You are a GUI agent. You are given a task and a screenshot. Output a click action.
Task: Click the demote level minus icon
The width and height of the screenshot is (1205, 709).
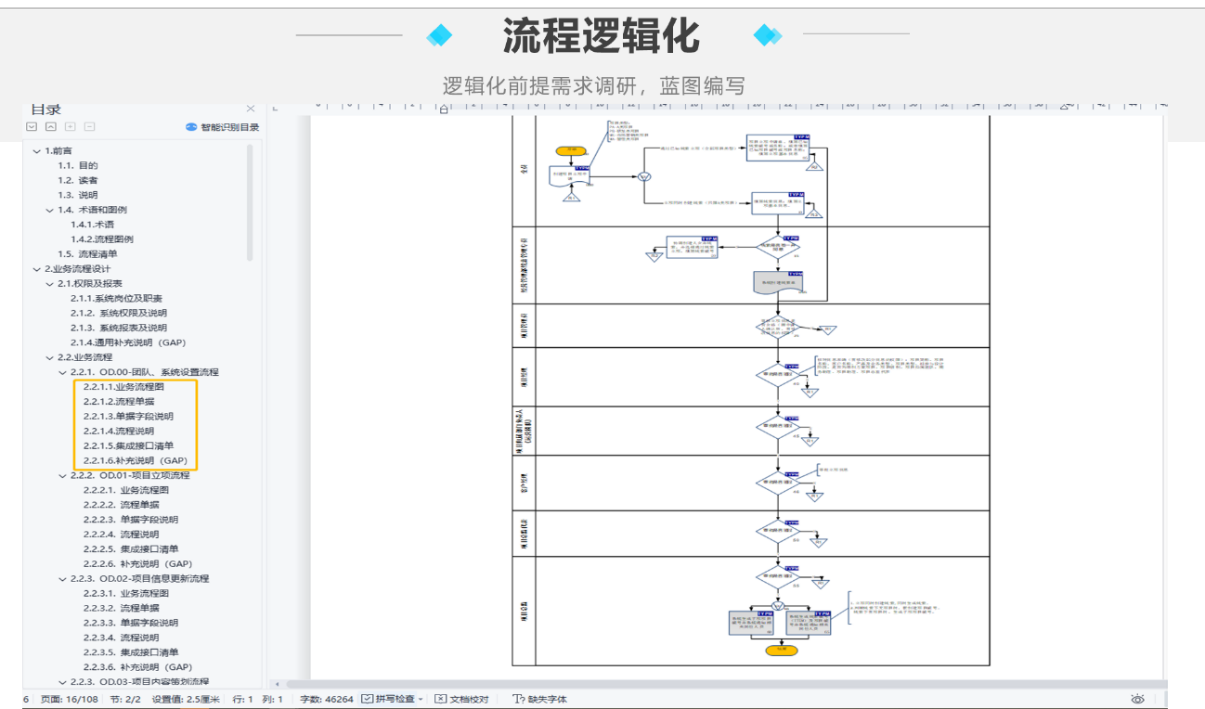click(89, 127)
